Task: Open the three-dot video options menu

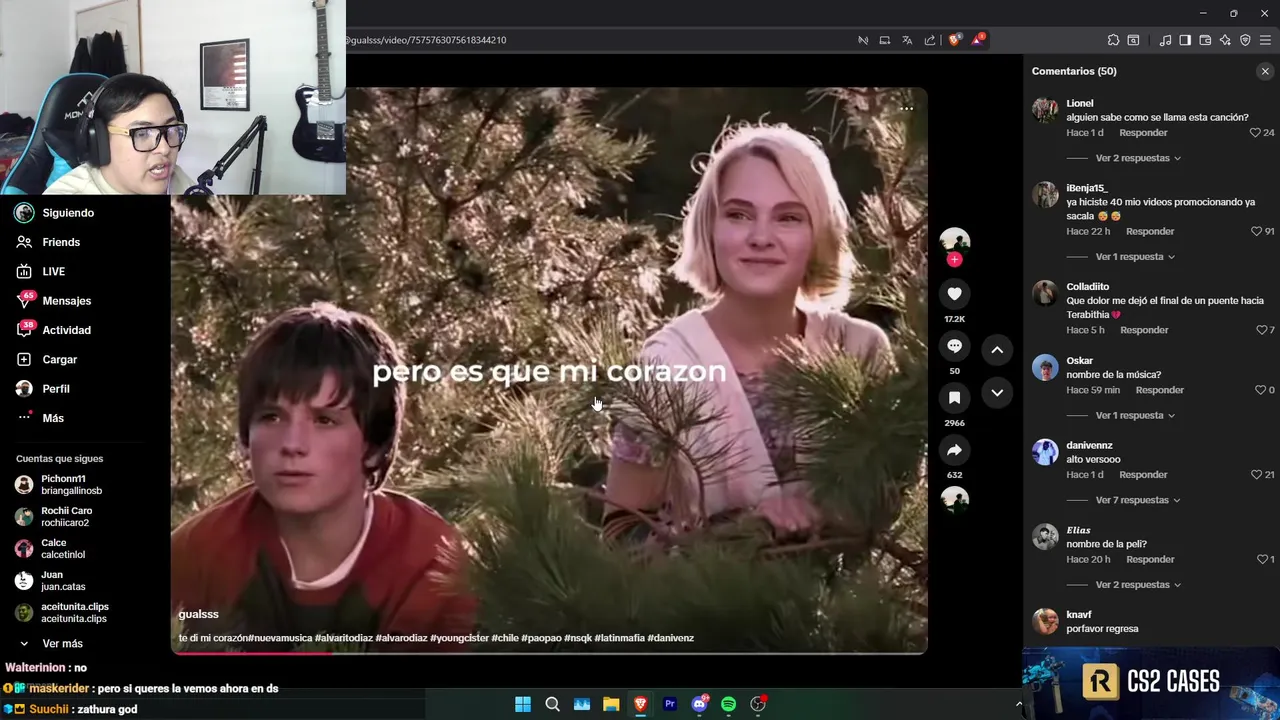Action: point(907,108)
